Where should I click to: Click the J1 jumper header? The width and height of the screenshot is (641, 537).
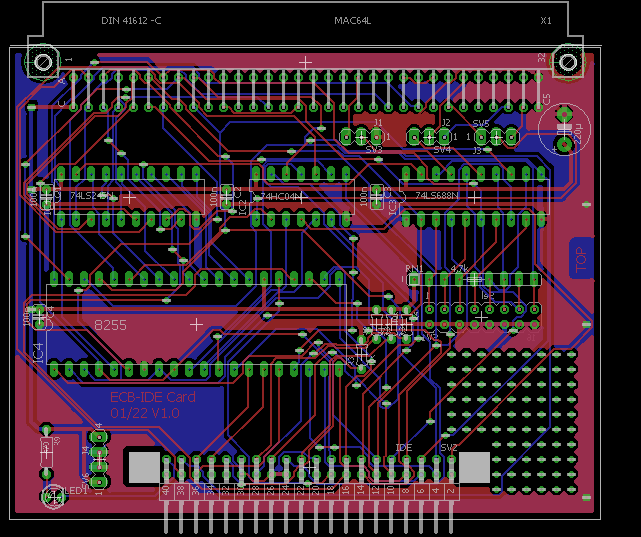(x=362, y=136)
